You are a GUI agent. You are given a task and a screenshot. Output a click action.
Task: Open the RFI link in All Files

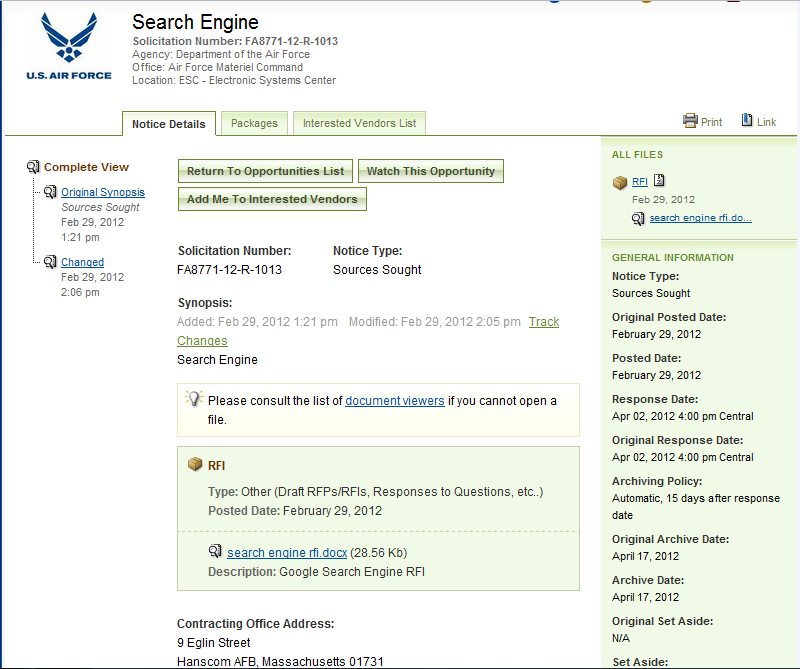pyautogui.click(x=640, y=181)
